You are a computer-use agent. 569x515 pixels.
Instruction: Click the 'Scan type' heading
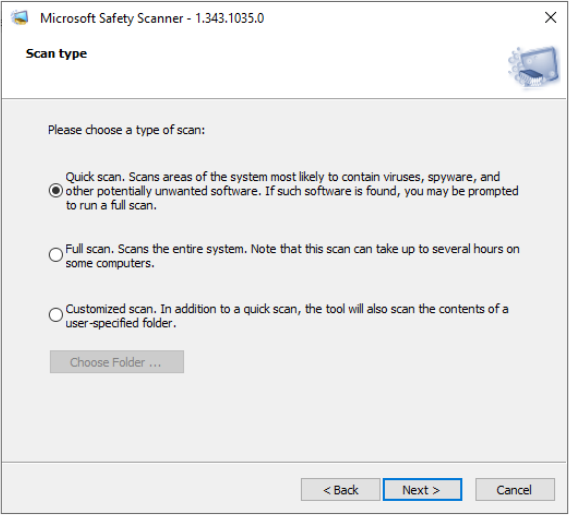point(56,54)
